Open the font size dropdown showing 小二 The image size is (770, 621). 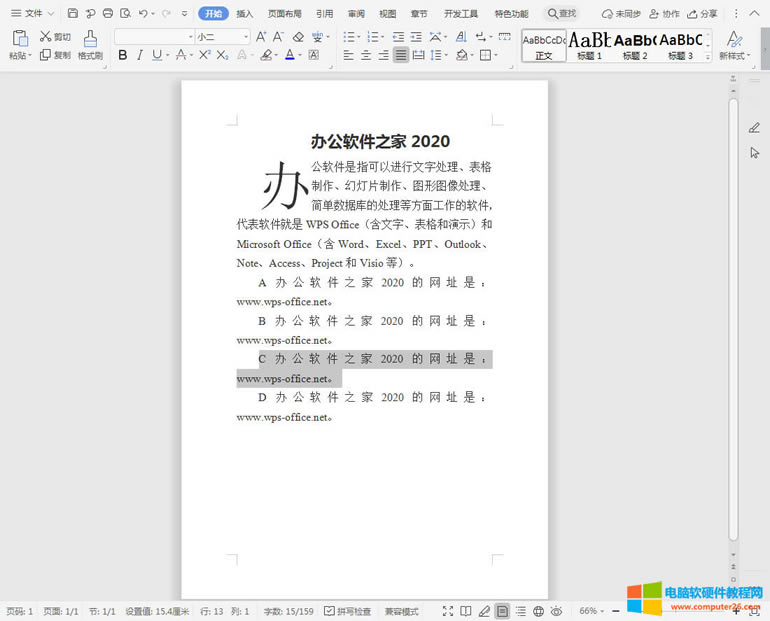[222, 36]
